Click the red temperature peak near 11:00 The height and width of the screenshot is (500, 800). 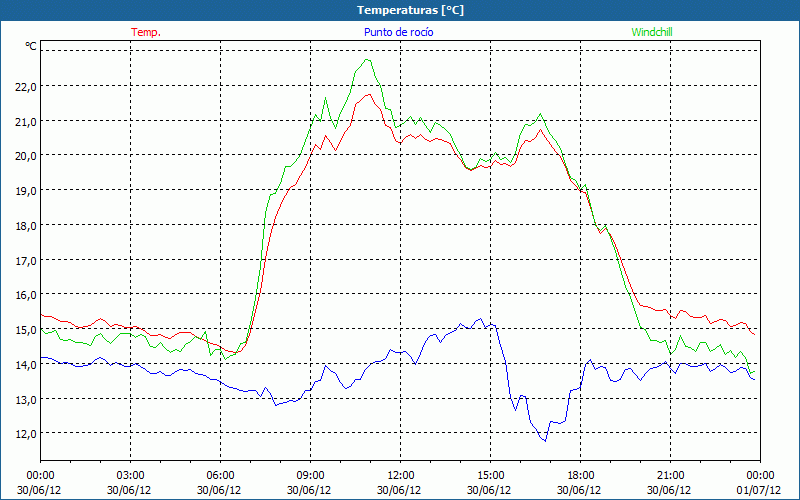coord(369,94)
